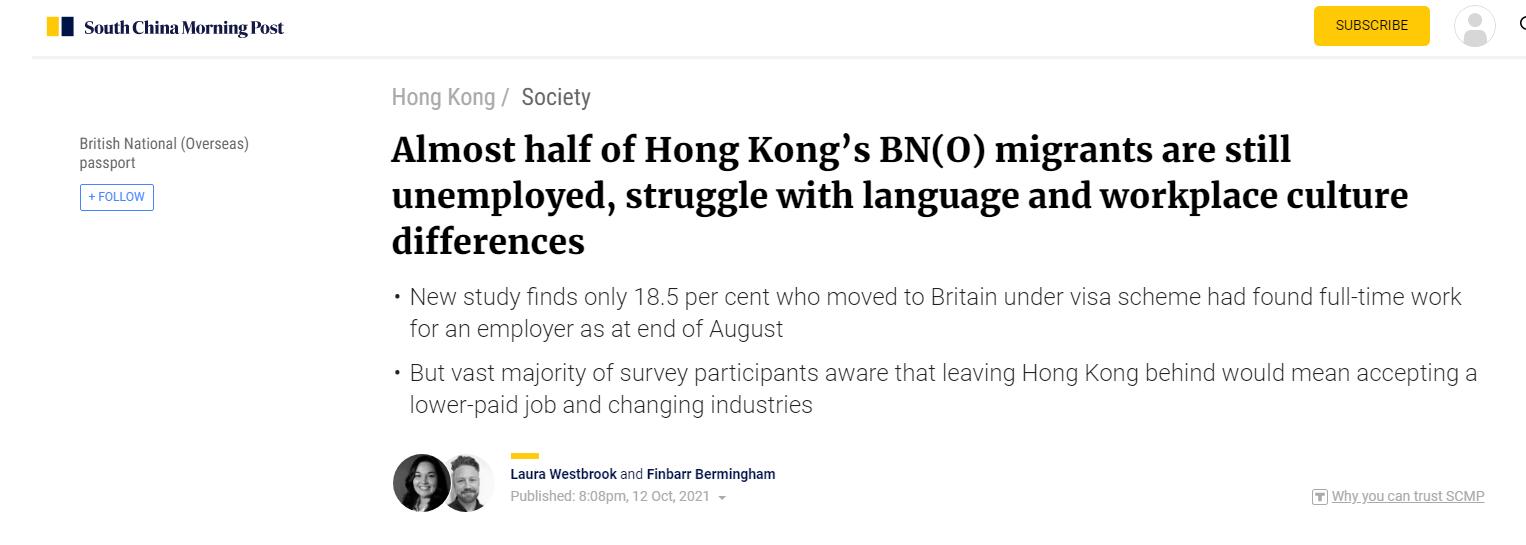The height and width of the screenshot is (545, 1526).
Task: Open Laura Westbrook's author photo
Action: [x=420, y=483]
